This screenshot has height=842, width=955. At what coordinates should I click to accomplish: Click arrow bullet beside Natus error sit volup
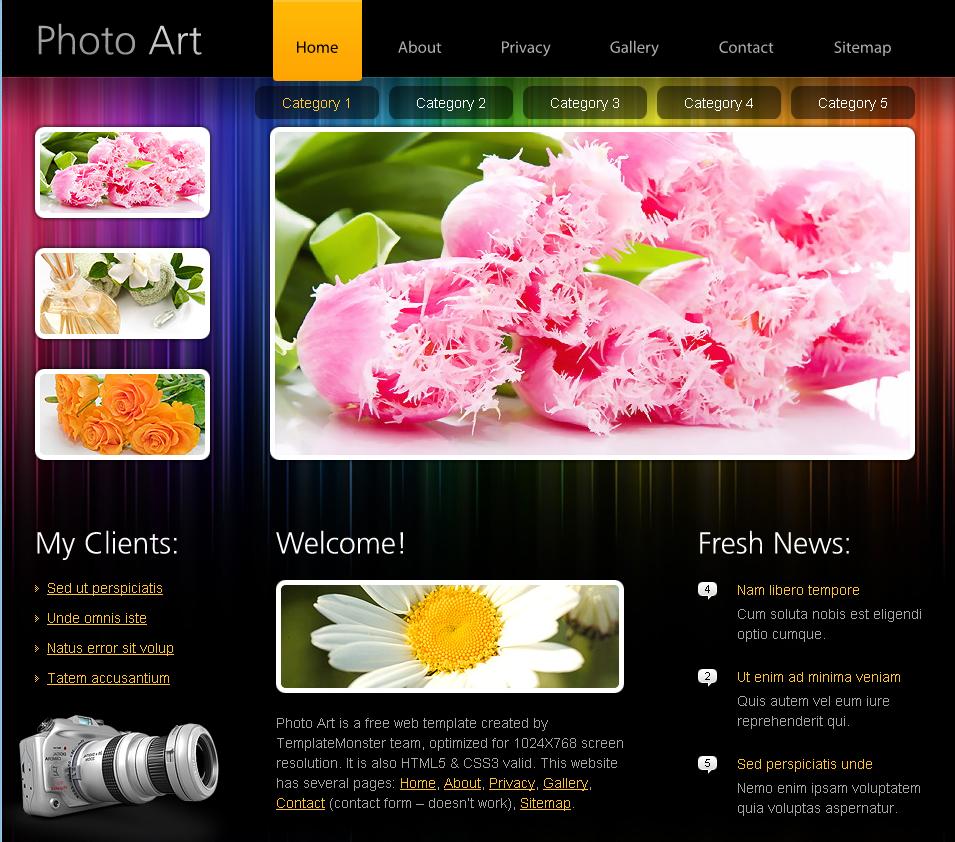click(37, 648)
